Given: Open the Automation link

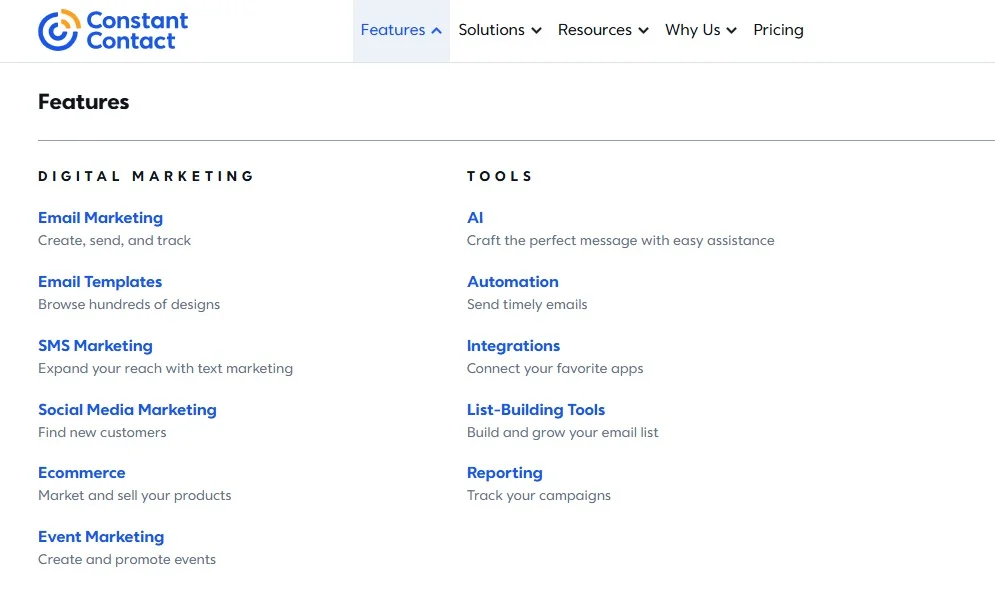Looking at the screenshot, I should coord(513,282).
